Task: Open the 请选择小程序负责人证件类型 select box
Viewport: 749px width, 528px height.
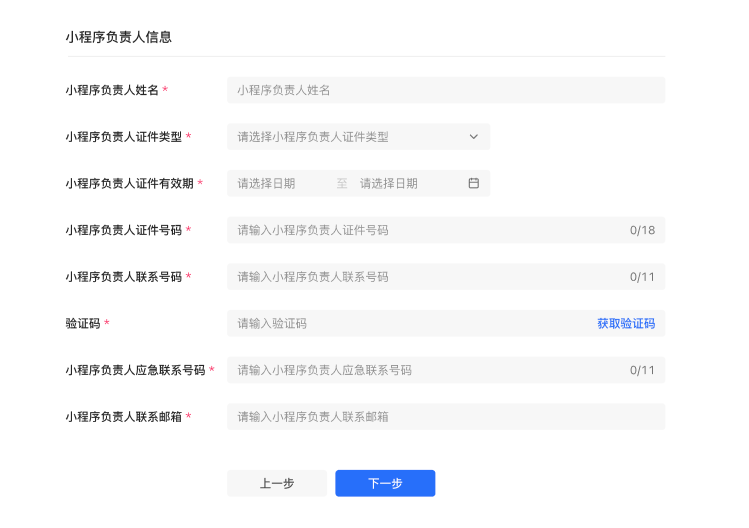Action: [x=350, y=137]
